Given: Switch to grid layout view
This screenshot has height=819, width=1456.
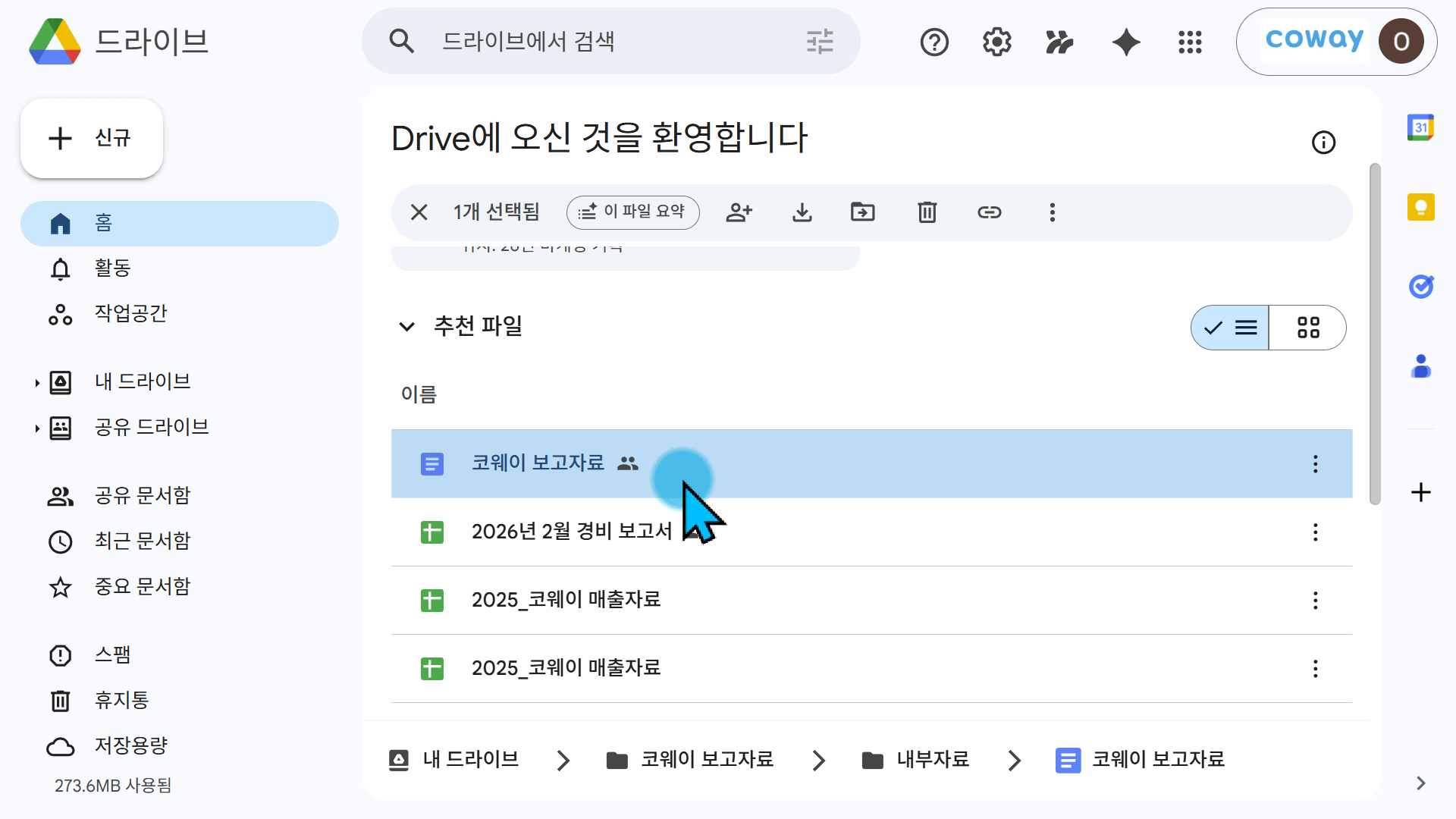Looking at the screenshot, I should pyautogui.click(x=1308, y=328).
